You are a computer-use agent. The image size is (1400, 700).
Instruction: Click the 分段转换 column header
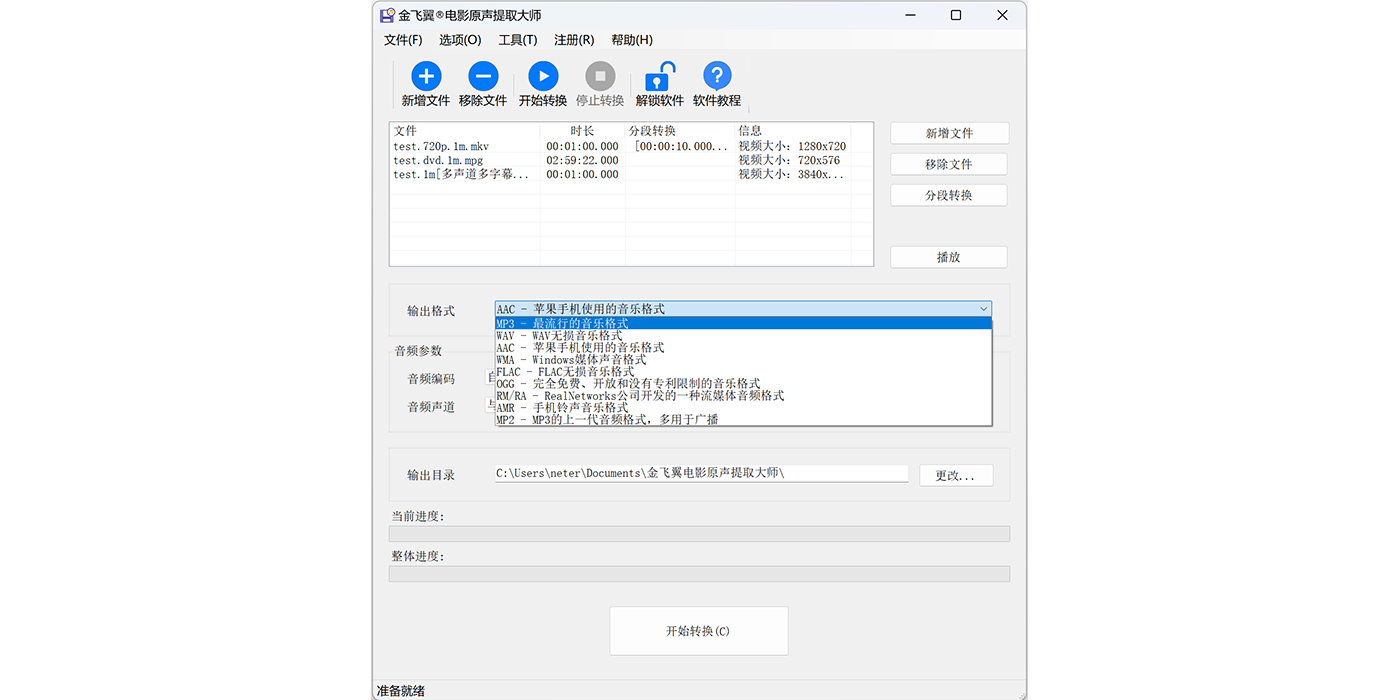coord(680,131)
